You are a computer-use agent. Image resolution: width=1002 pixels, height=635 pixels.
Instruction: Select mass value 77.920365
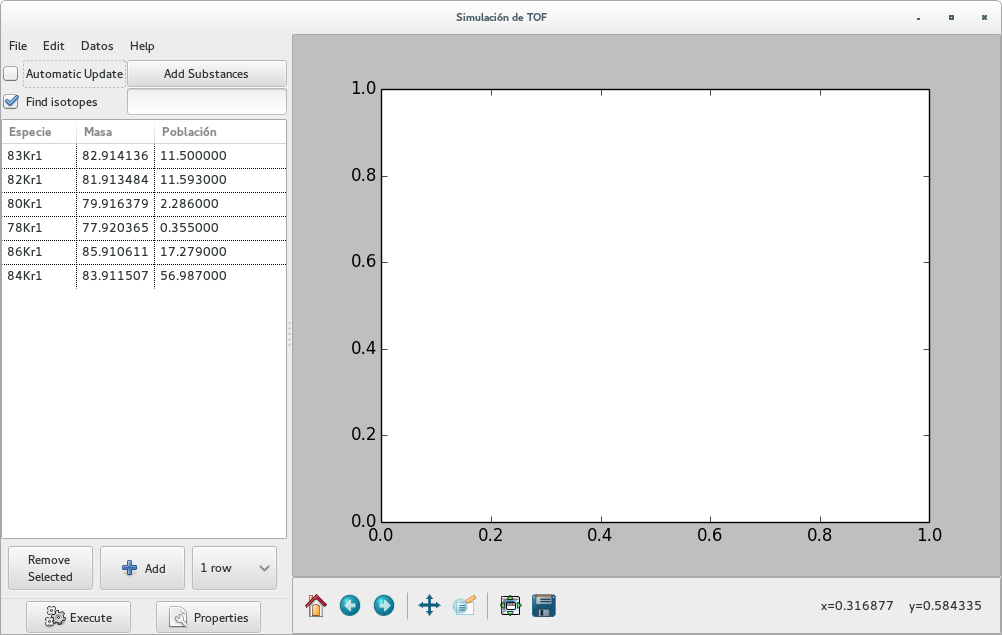(x=115, y=228)
